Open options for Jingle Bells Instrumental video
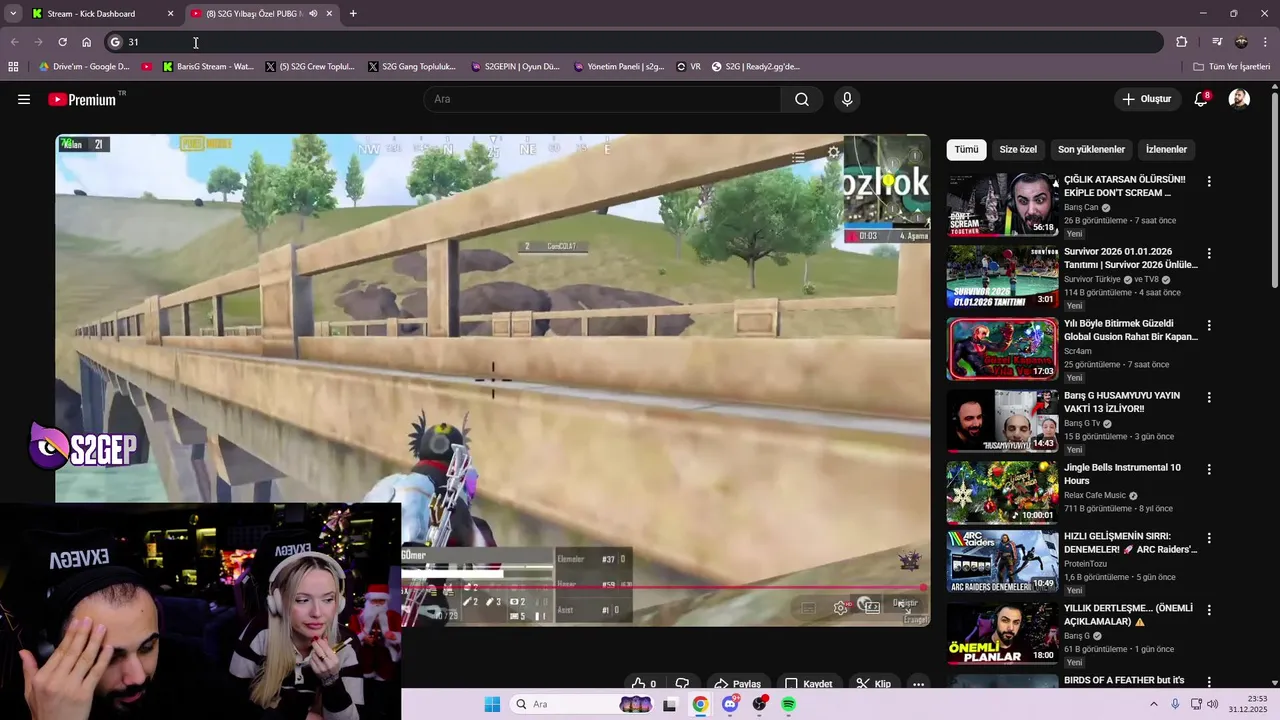 1209,469
